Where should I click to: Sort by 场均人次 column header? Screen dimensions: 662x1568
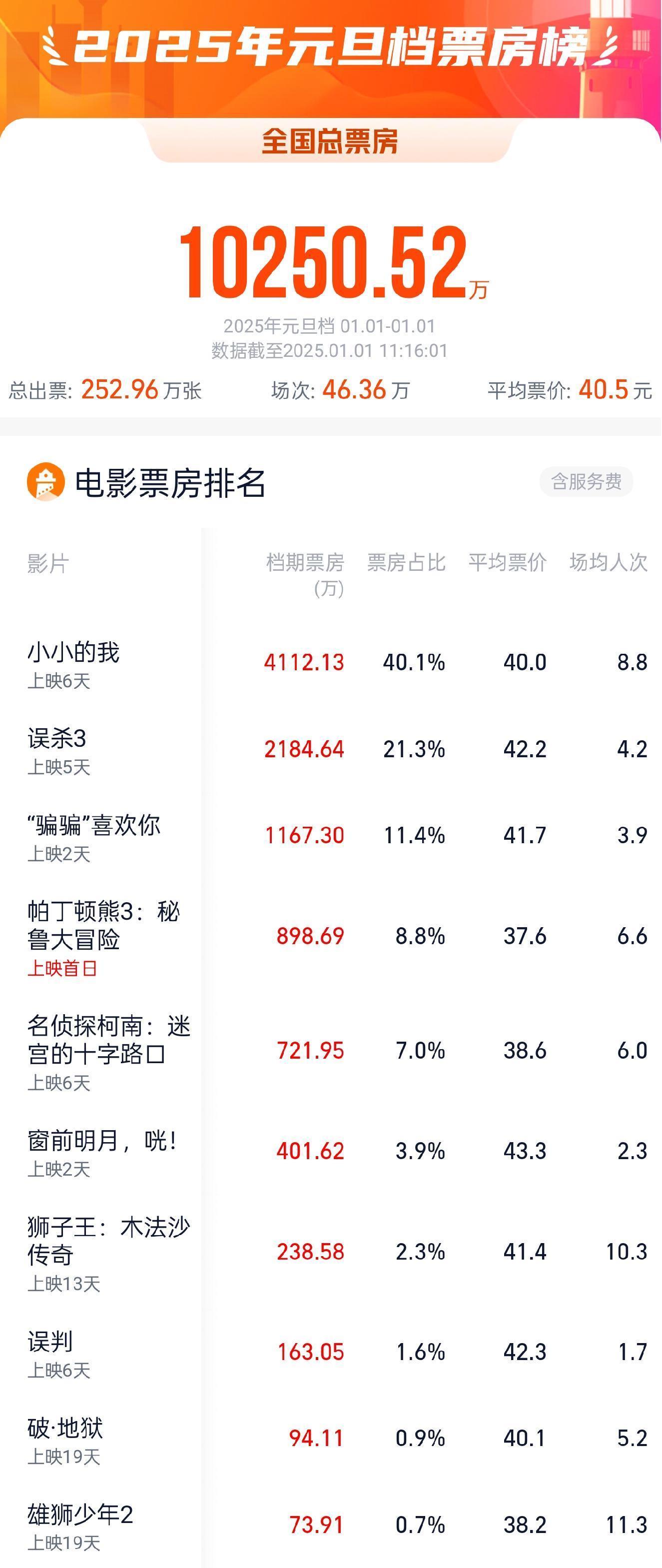pos(608,562)
